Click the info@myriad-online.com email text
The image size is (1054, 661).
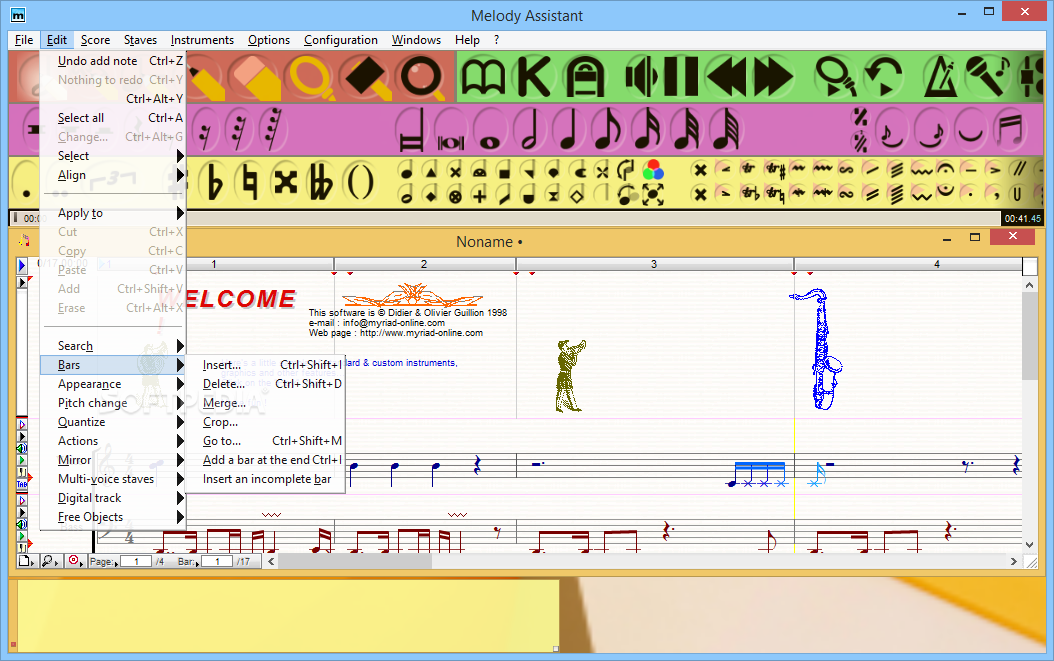[x=394, y=323]
